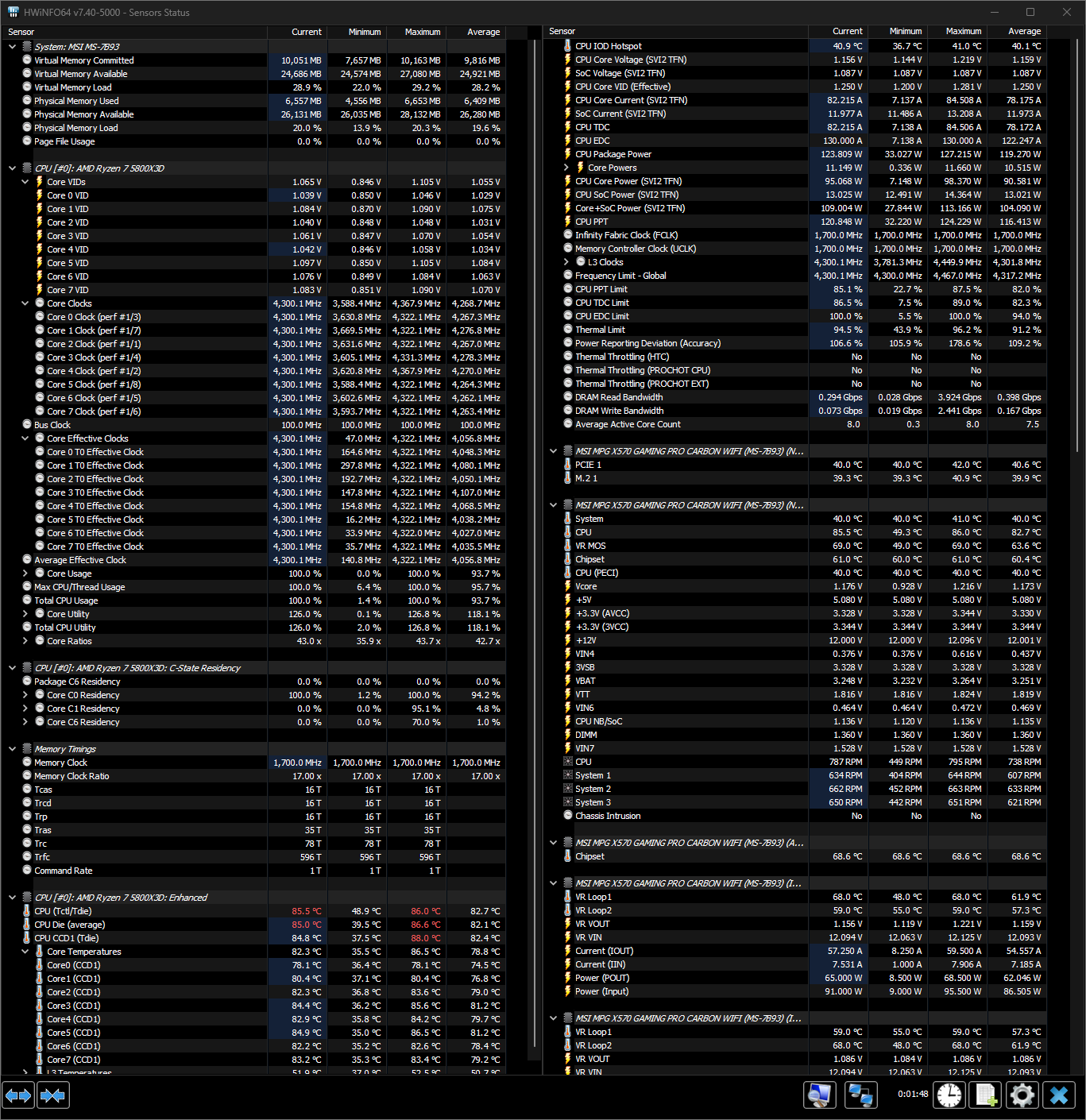
Task: Click left panel Sensor column header
Action: point(134,32)
